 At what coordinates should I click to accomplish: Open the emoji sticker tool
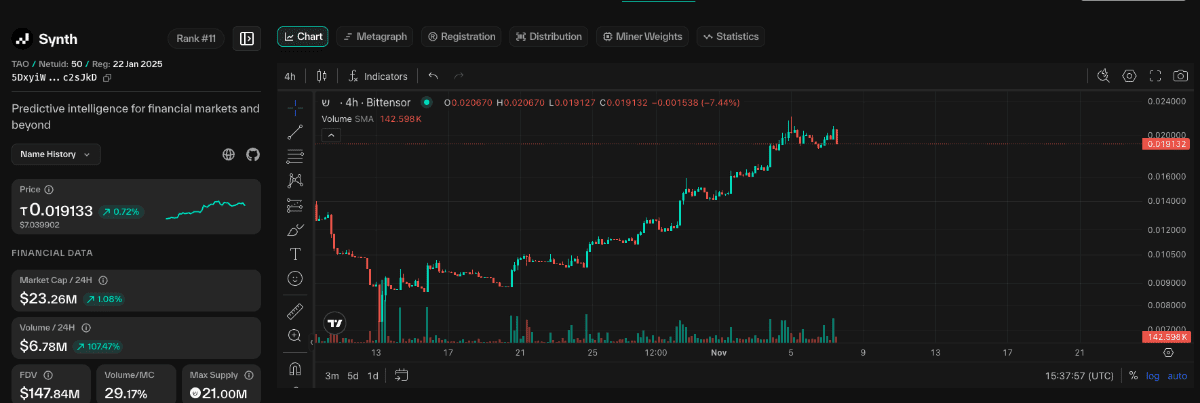click(x=295, y=278)
